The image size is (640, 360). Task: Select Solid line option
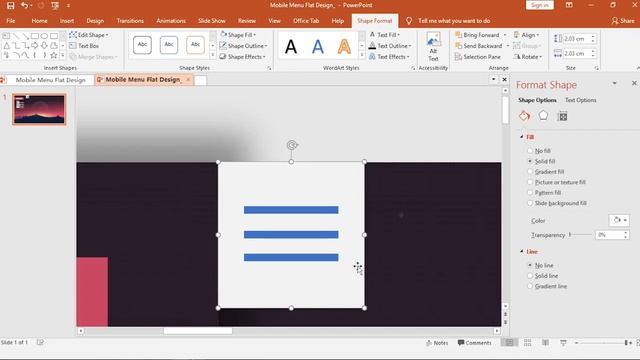coord(543,276)
